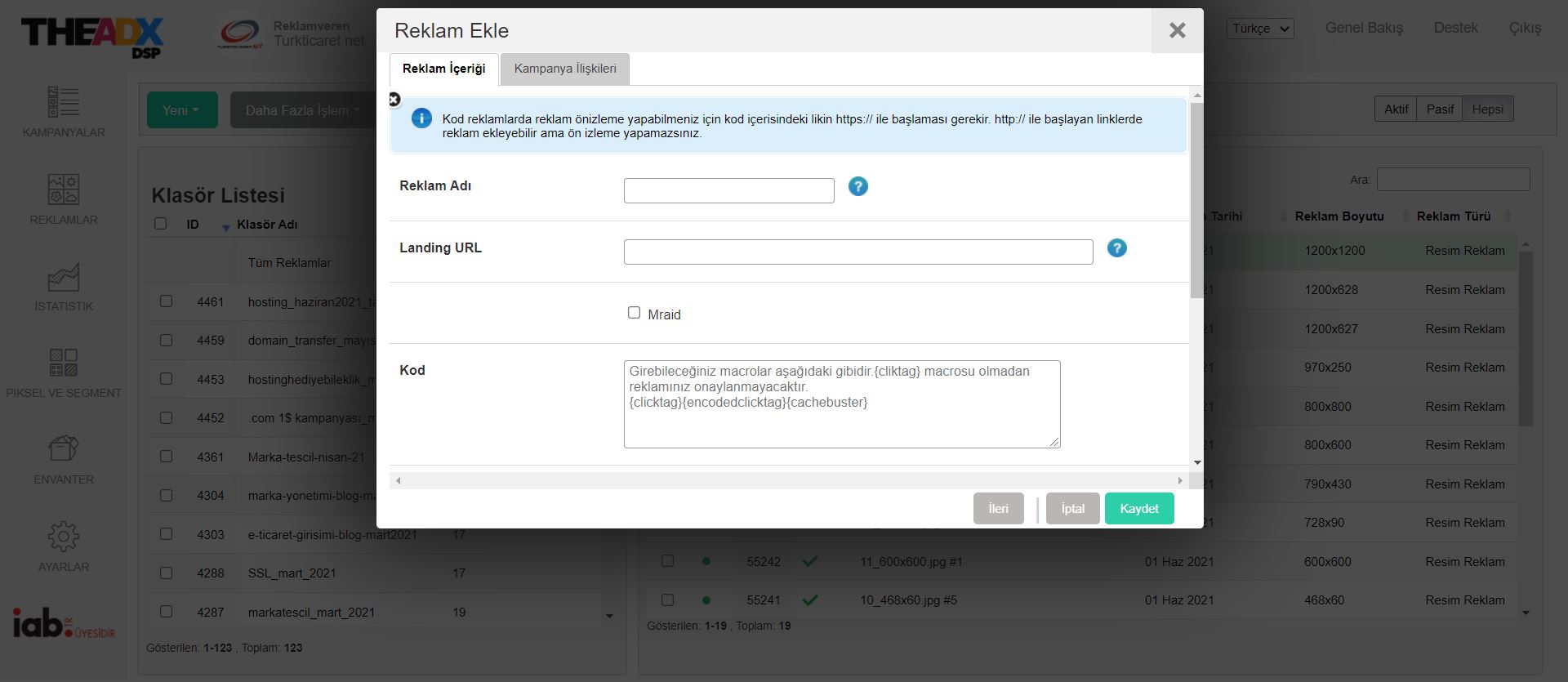Open the Türkçe language dropdown

coord(1260,29)
